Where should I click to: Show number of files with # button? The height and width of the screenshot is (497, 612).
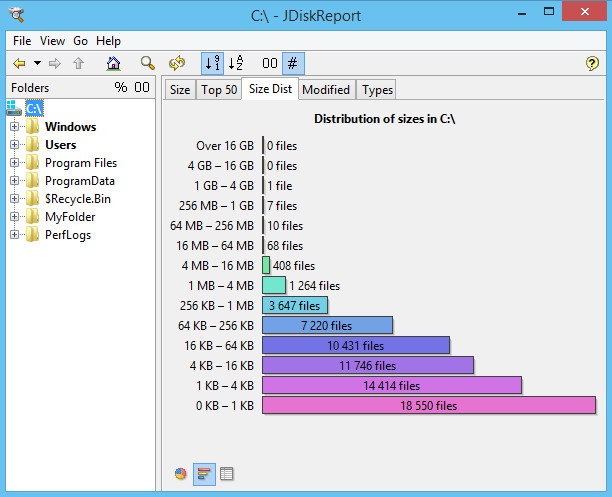coord(293,63)
